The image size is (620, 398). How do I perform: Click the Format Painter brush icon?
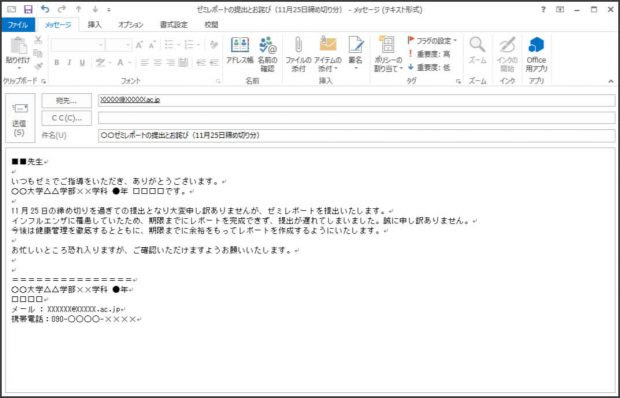[38, 66]
